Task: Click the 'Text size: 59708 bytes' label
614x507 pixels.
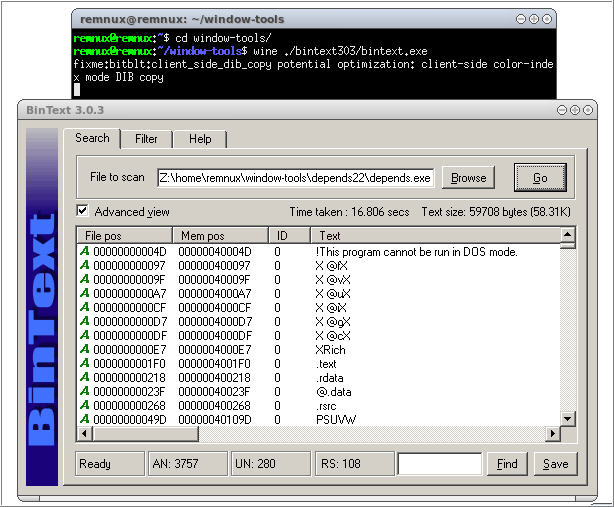Action: 496,212
